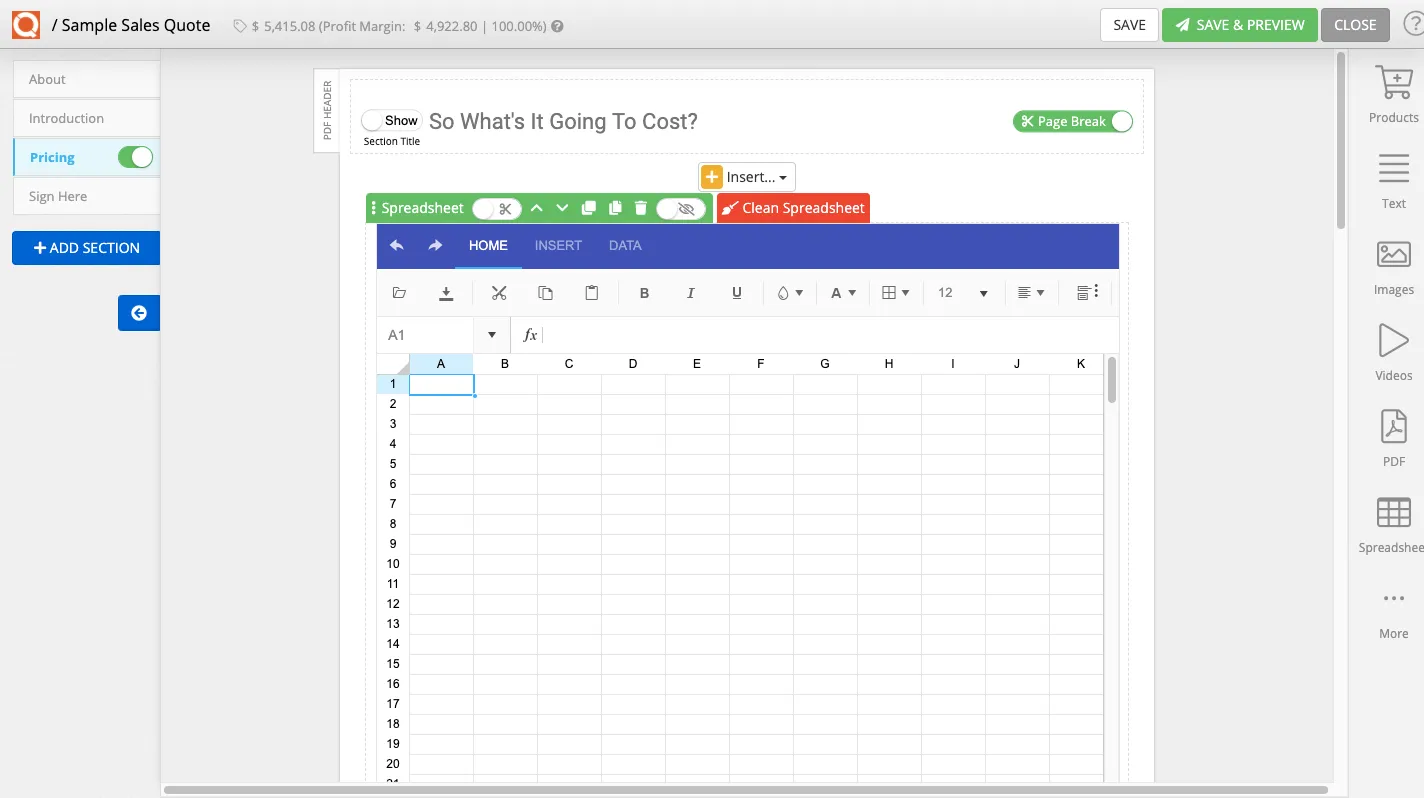Click the Clean Spreadsheet button
The height and width of the screenshot is (798, 1424).
tap(792, 208)
